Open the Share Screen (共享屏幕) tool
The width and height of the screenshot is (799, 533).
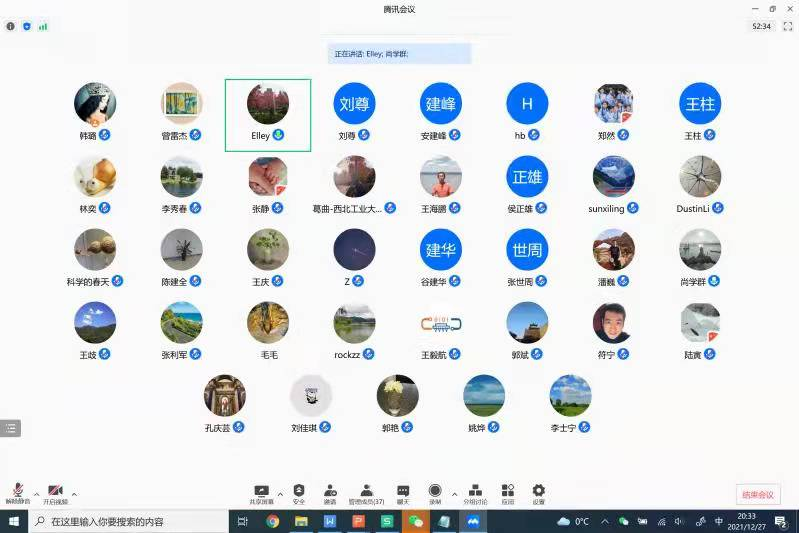262,492
